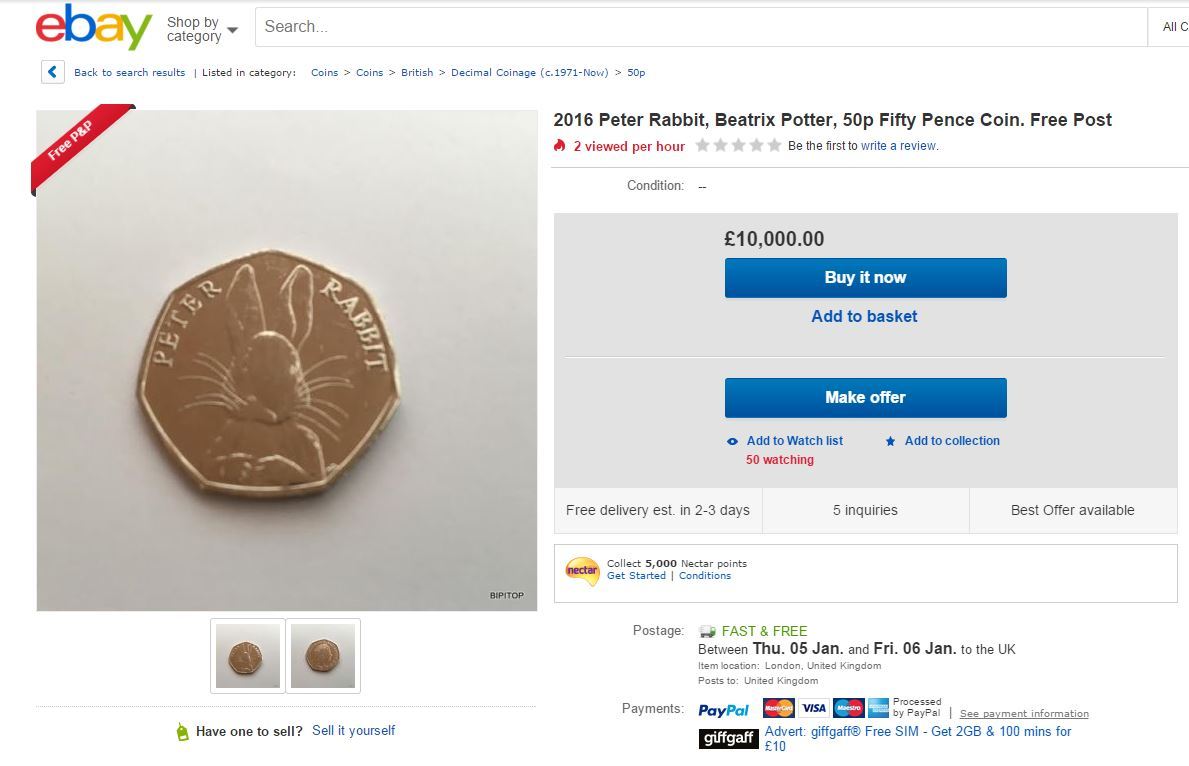
Task: Click the eye icon beside Add to Watch list
Action: point(732,441)
